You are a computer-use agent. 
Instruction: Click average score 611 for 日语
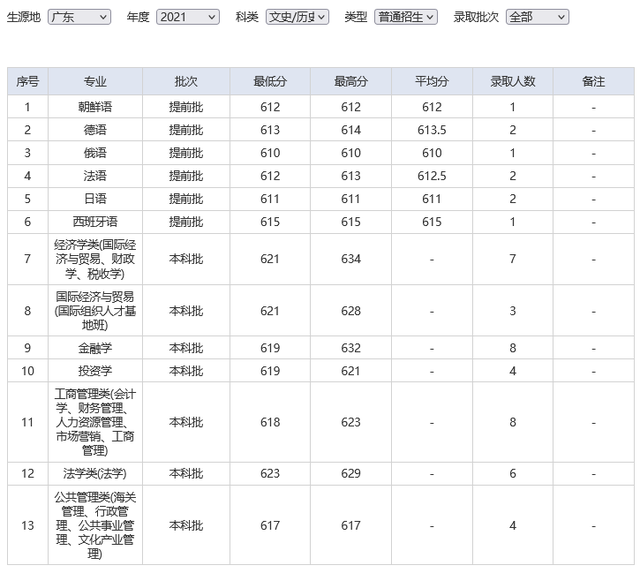[x=431, y=199]
